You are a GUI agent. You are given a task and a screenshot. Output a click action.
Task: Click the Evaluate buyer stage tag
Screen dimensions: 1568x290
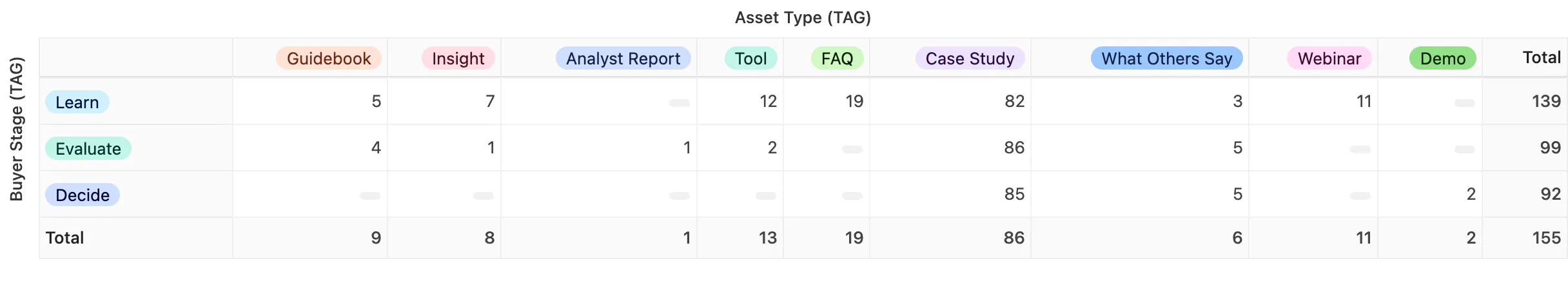point(88,149)
